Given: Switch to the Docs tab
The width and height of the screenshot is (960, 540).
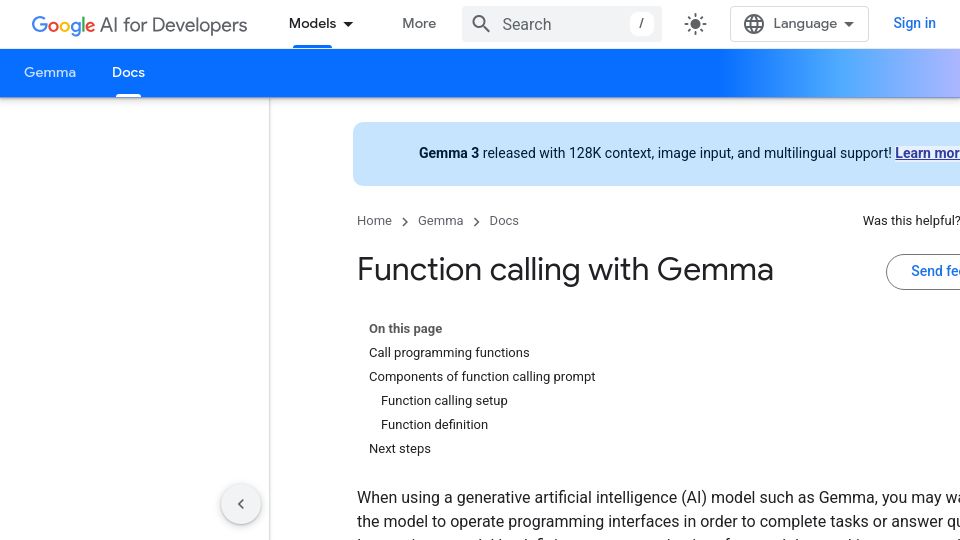Looking at the screenshot, I should tap(129, 72).
